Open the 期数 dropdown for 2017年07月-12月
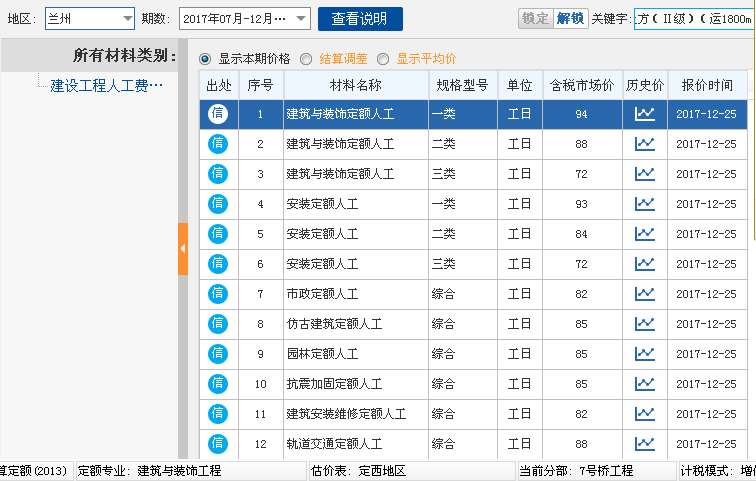This screenshot has height=481, width=756. 245,19
